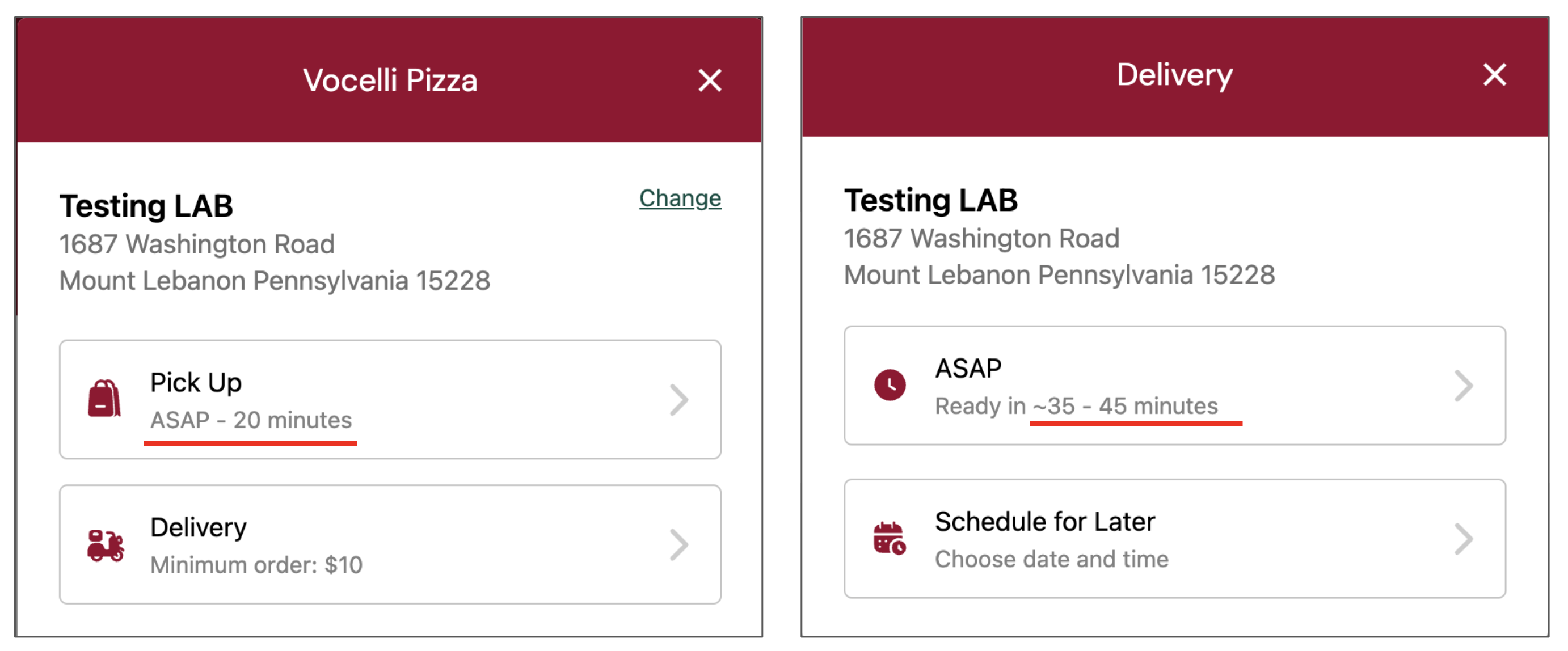Open the Change location link
This screenshot has width=1568, height=651.
coord(680,198)
